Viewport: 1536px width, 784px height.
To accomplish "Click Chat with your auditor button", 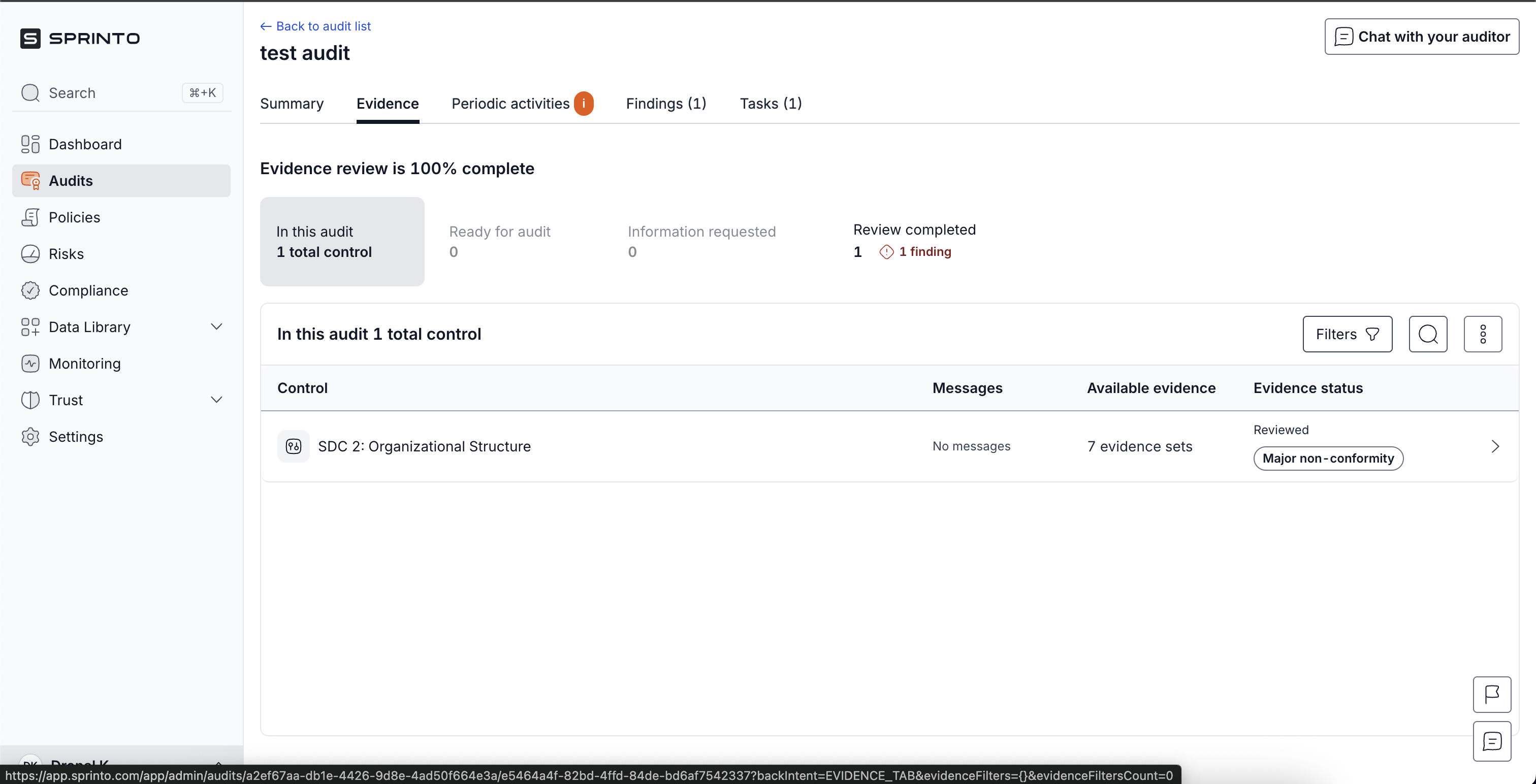I will 1422,37.
